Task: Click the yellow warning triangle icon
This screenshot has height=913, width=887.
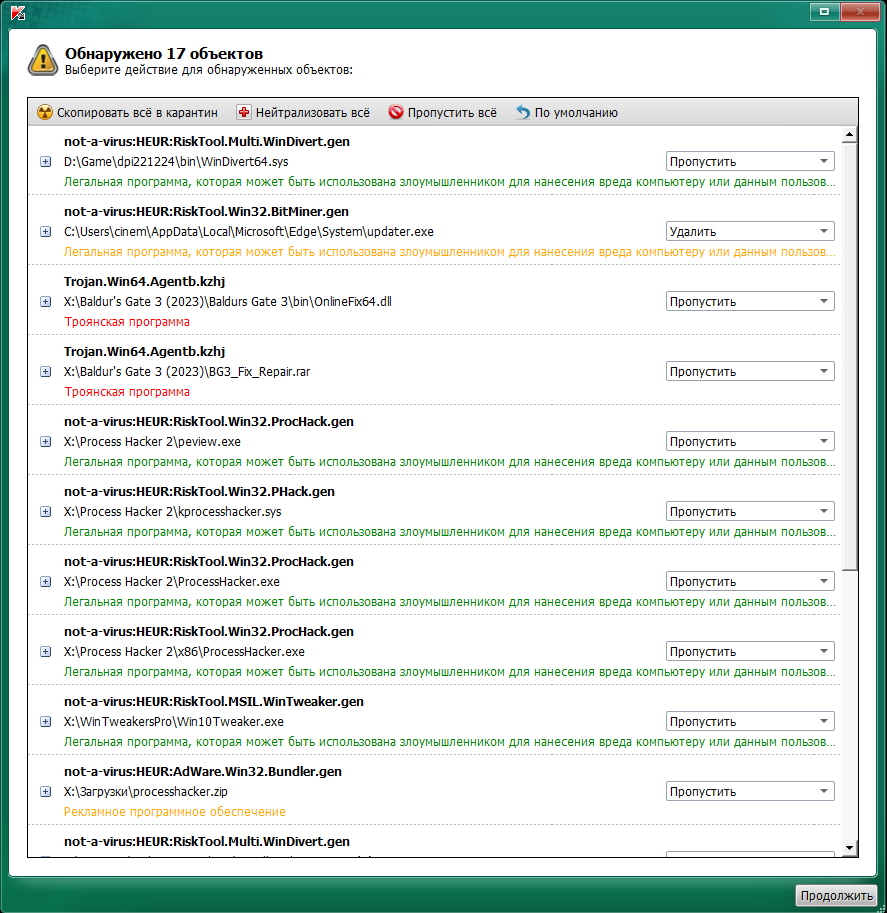Action: (x=43, y=61)
